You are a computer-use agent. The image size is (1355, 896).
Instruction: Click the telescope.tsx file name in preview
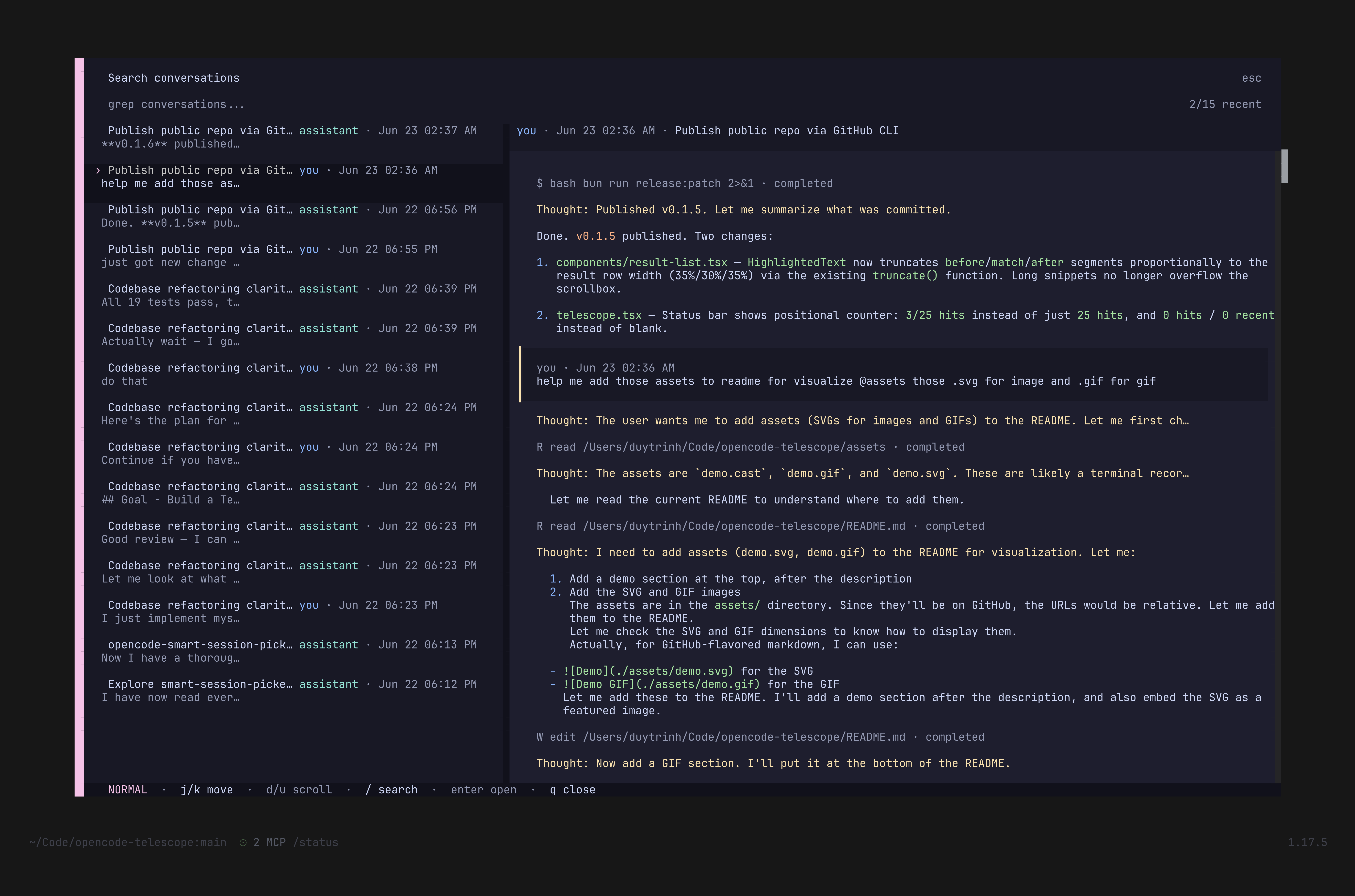coord(599,315)
